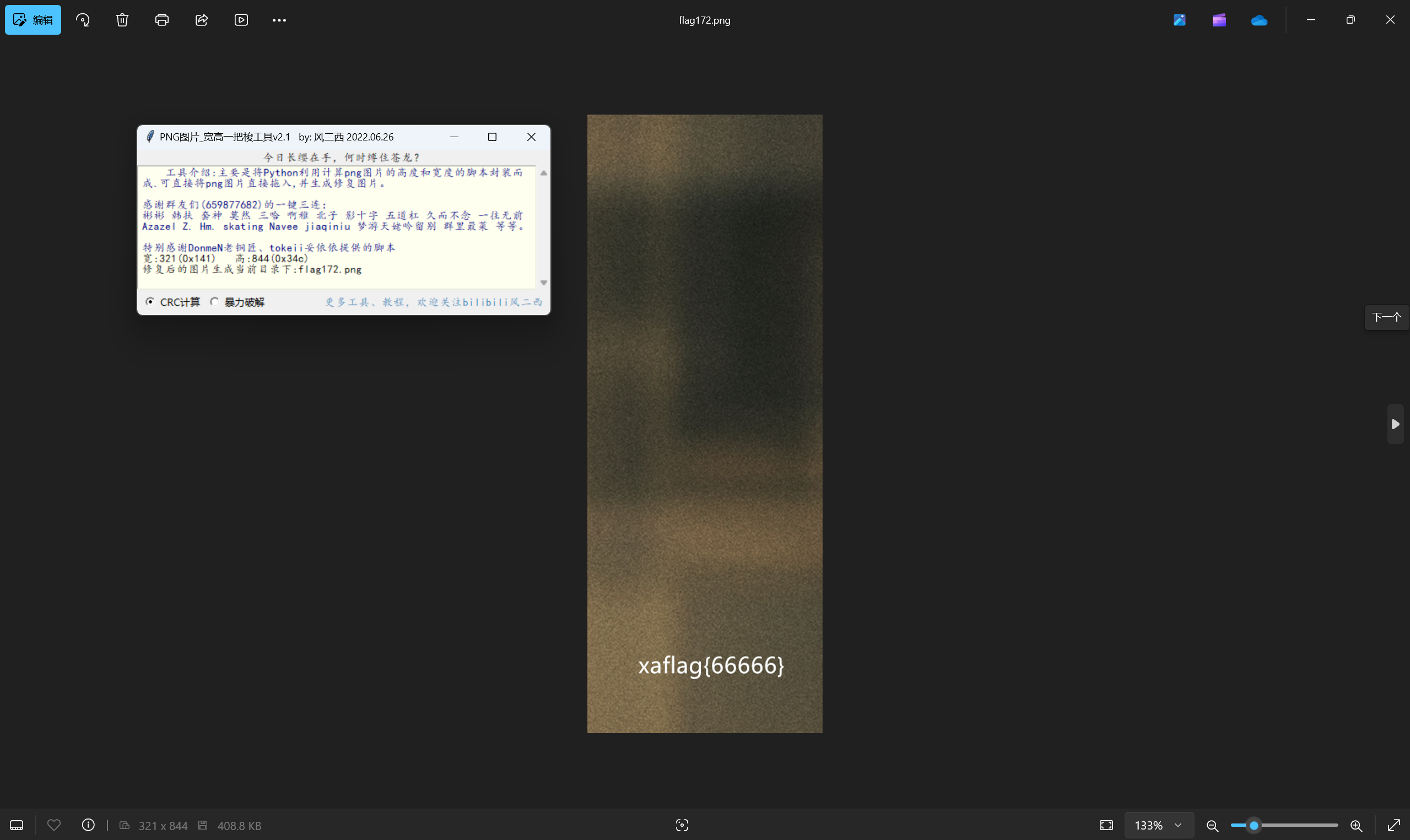Image resolution: width=1410 pixels, height=840 pixels.
Task: Share the image via the share icon
Action: 202,20
